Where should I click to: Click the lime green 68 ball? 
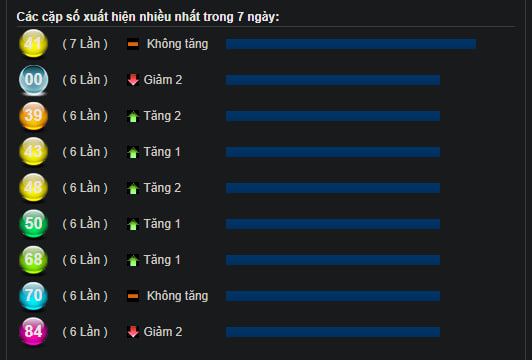click(33, 259)
